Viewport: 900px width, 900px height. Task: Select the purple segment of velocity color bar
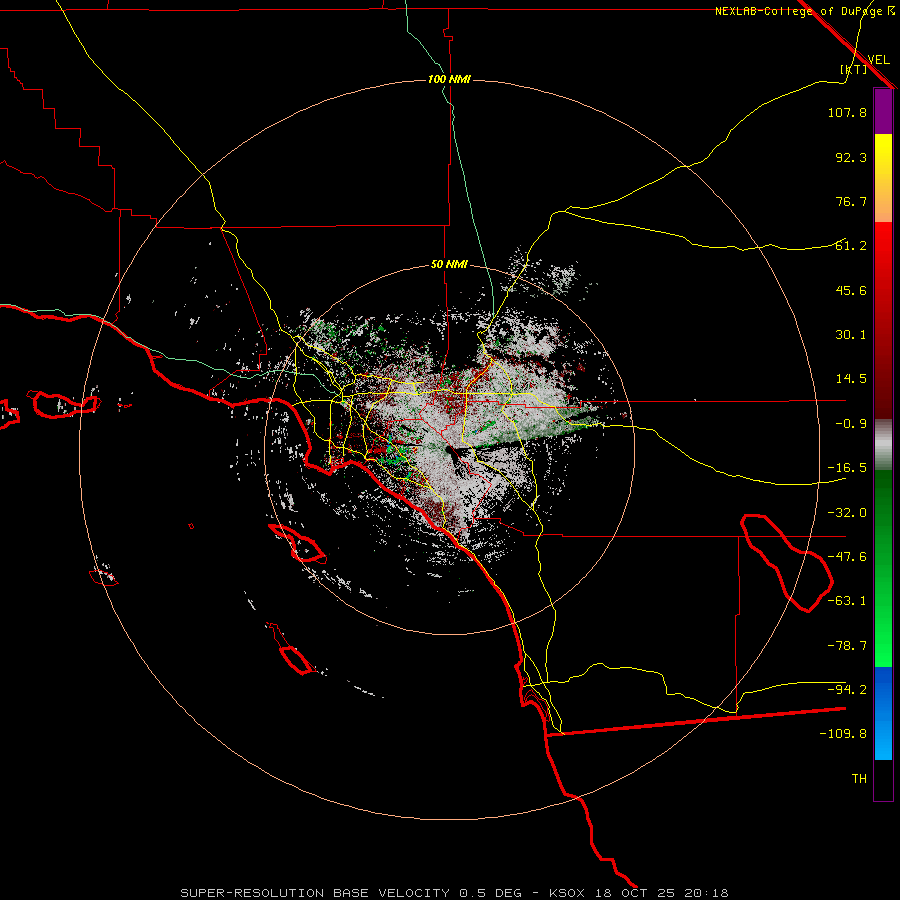point(883,111)
